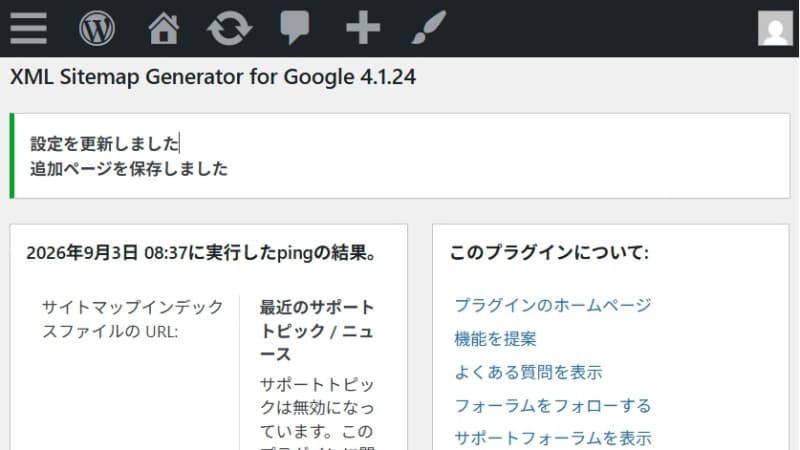
Task: Click XML Sitemap Generator for Google heading
Action: click(213, 77)
